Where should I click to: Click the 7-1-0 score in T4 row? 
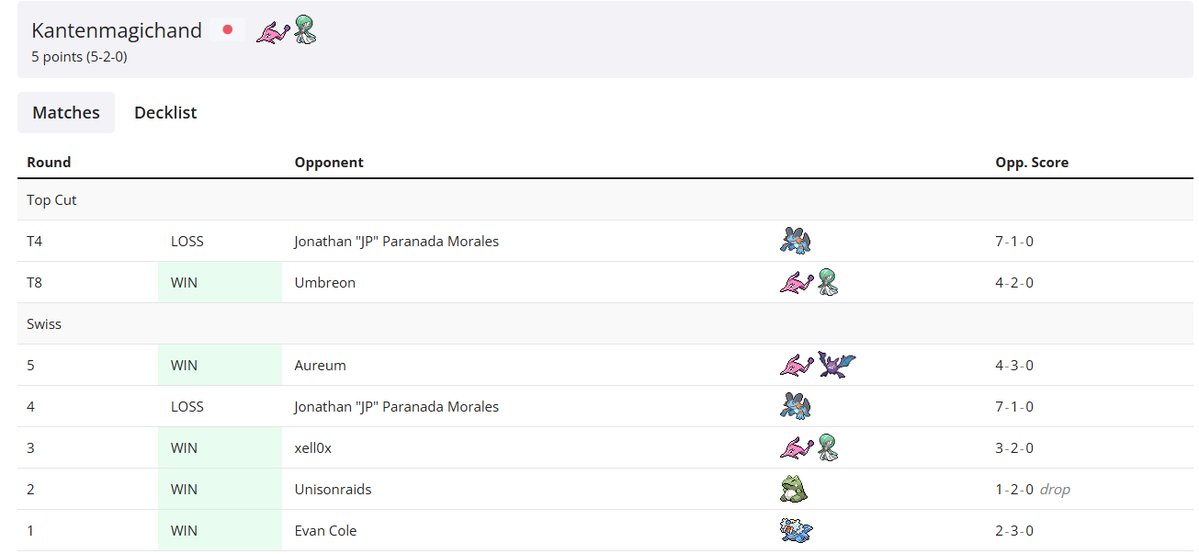[1014, 241]
